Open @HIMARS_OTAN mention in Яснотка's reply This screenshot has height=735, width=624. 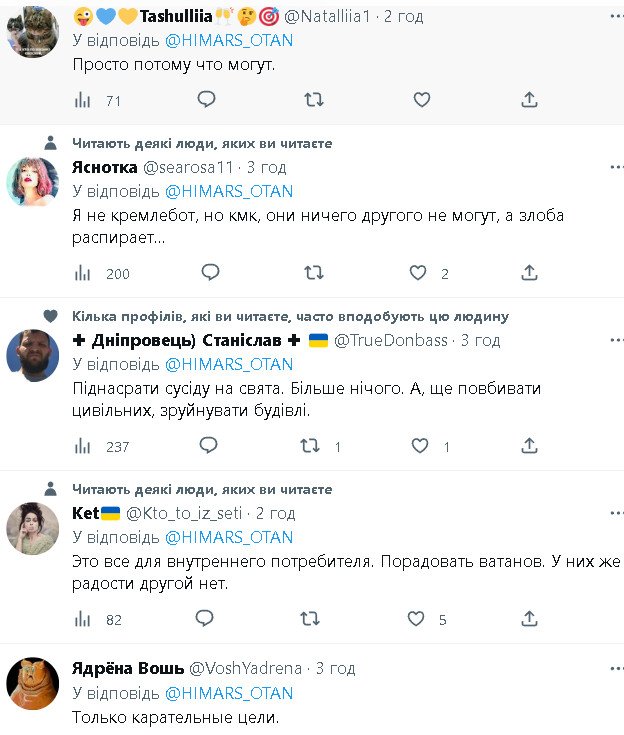pyautogui.click(x=228, y=191)
